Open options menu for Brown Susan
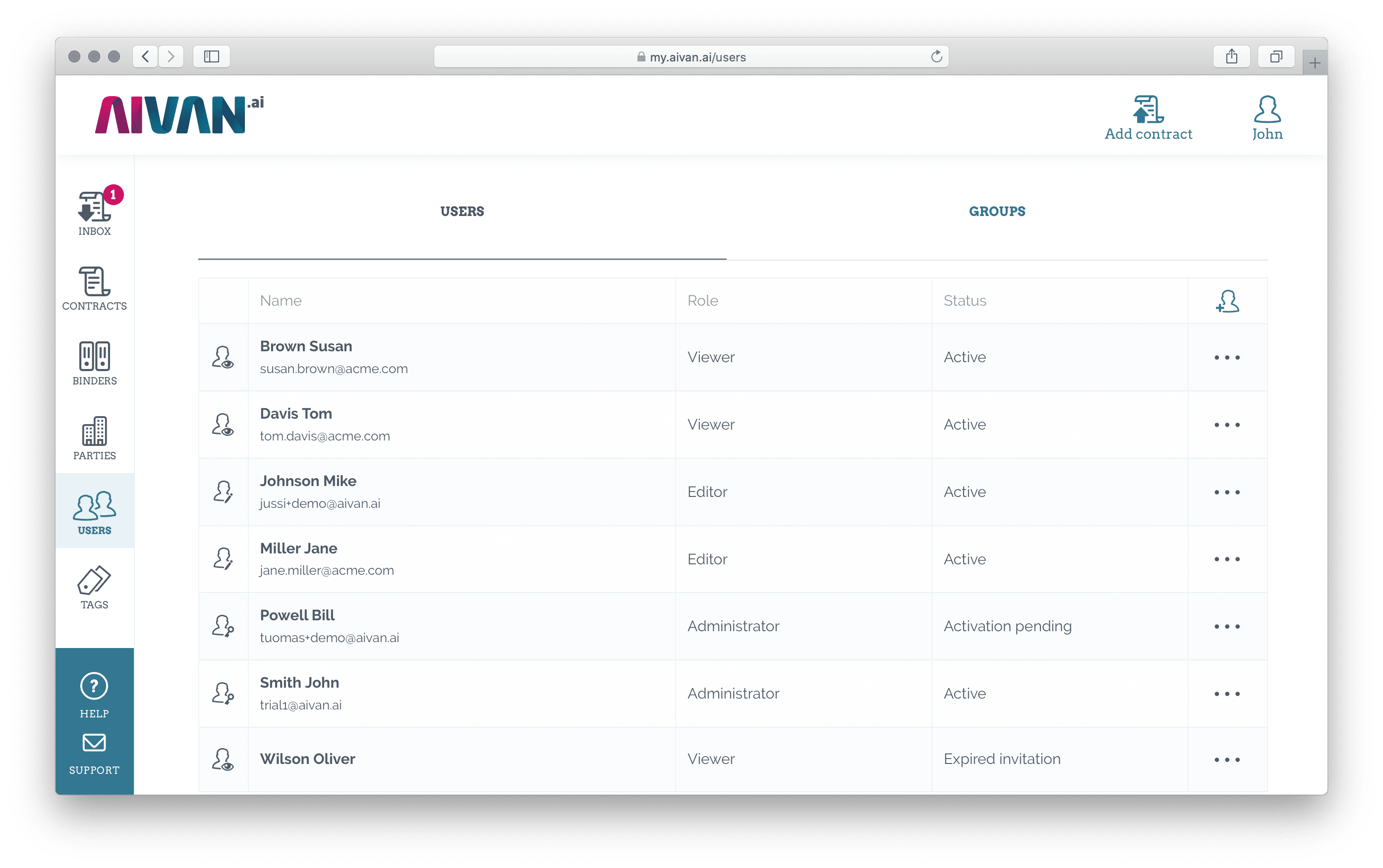Screen dimensions: 1383x868 click(1227, 357)
